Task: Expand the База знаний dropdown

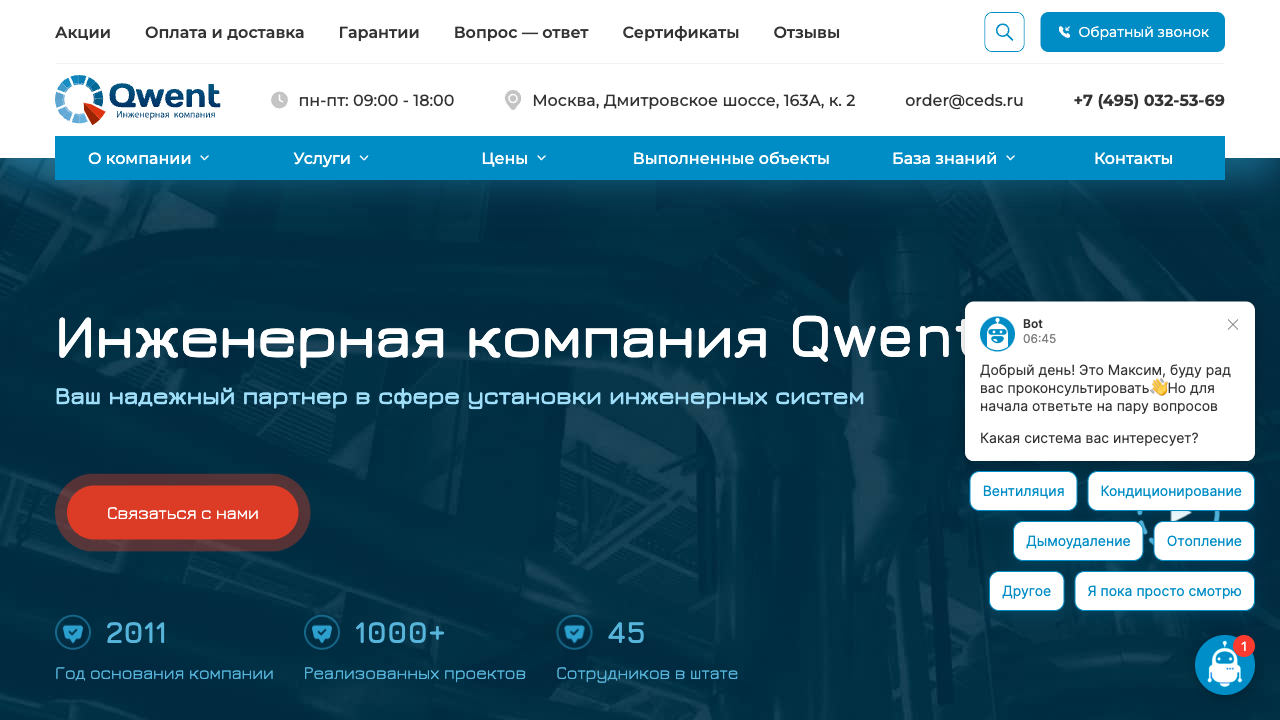Action: (954, 158)
